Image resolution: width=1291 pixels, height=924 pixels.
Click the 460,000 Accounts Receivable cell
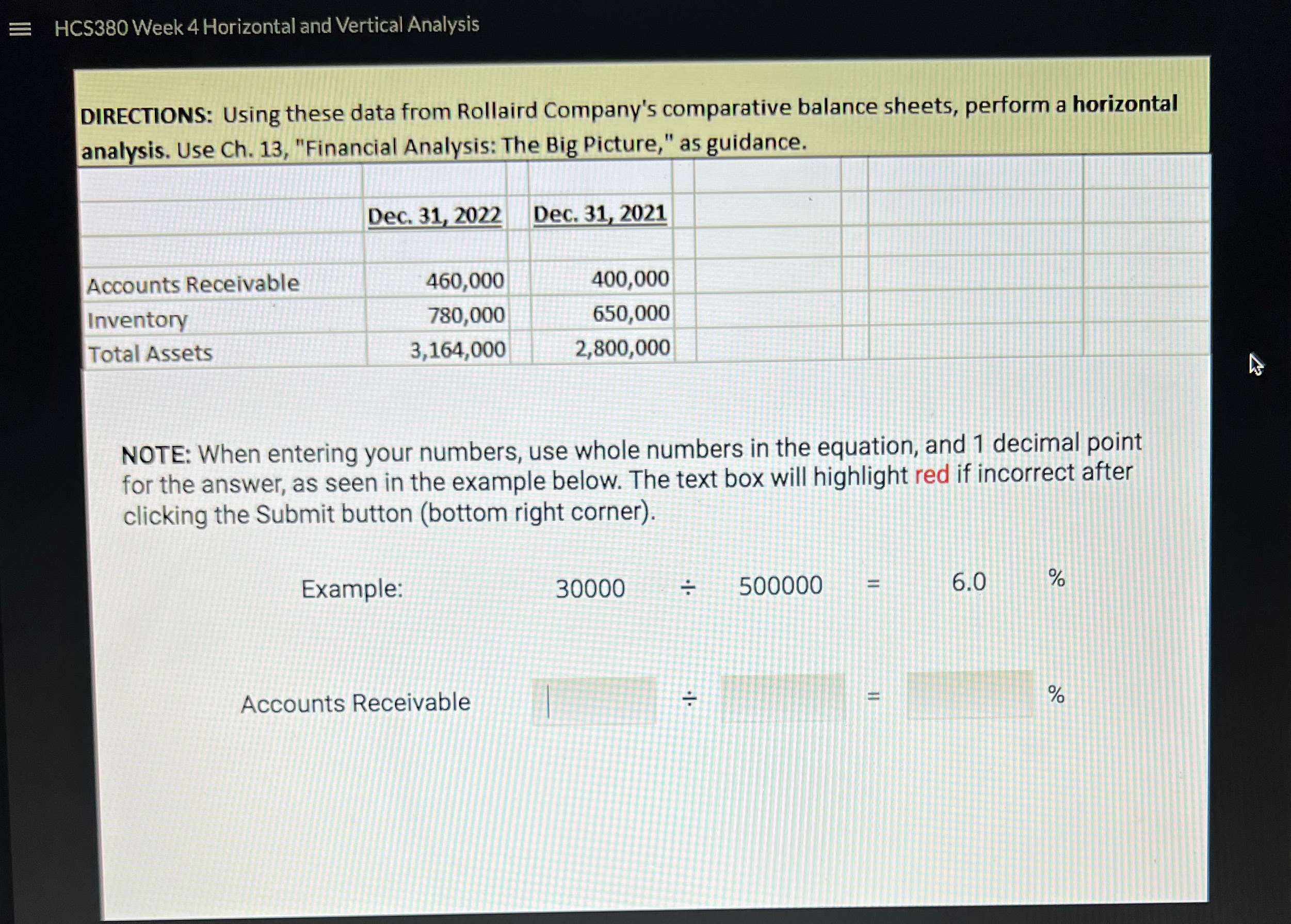click(465, 281)
